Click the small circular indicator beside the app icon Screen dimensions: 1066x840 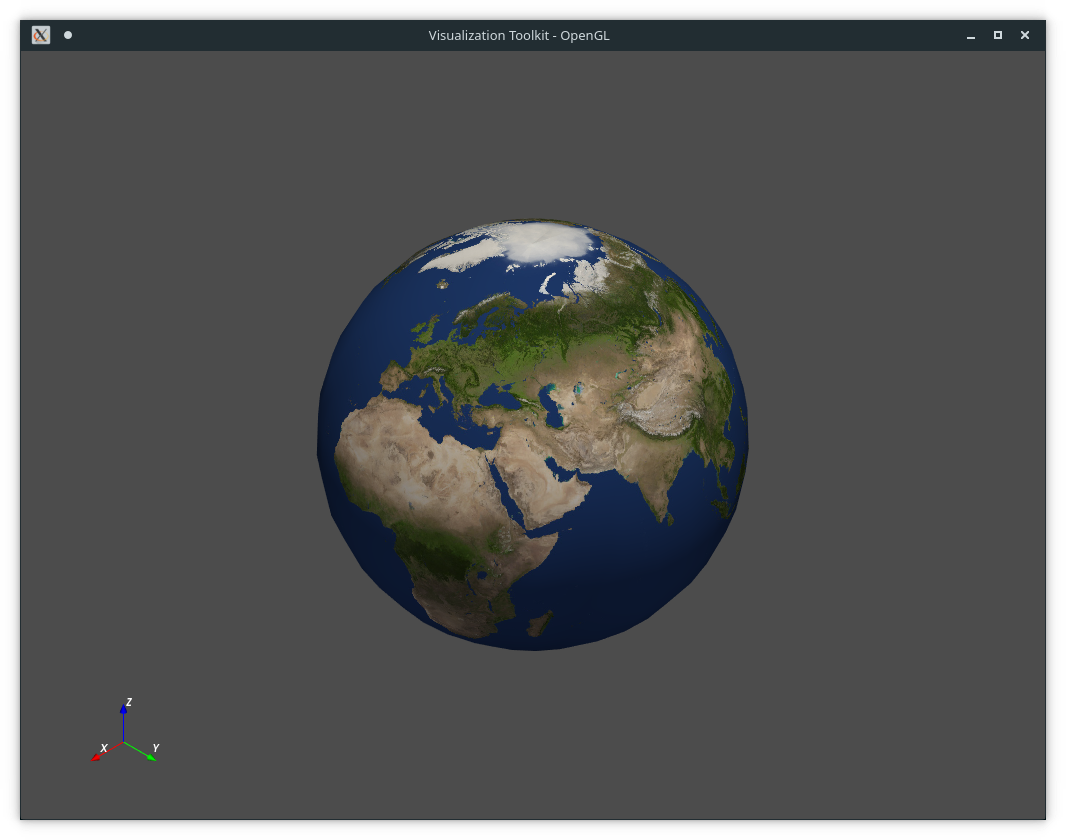click(x=67, y=35)
